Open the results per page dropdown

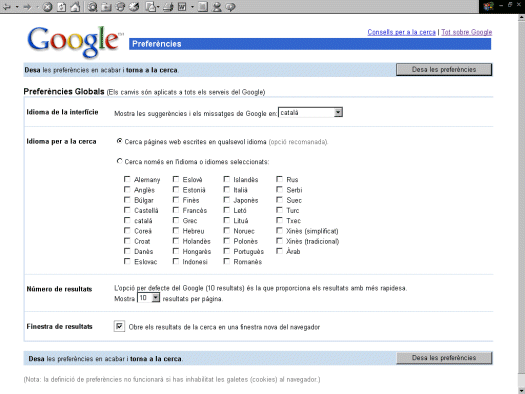click(x=149, y=298)
